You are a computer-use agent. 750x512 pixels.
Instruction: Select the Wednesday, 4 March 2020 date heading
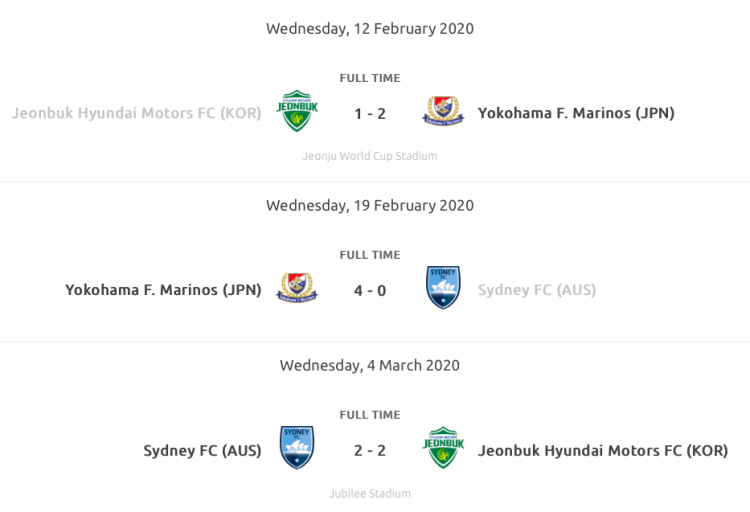pos(370,365)
